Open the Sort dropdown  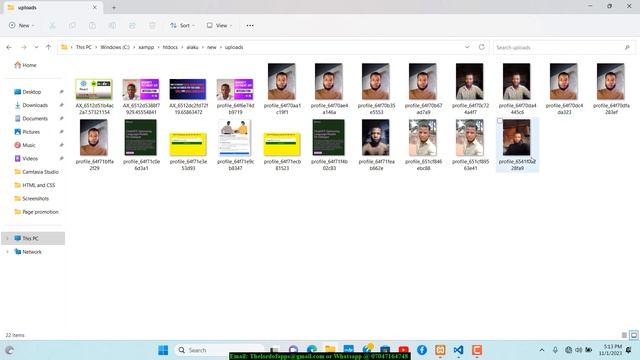click(182, 25)
